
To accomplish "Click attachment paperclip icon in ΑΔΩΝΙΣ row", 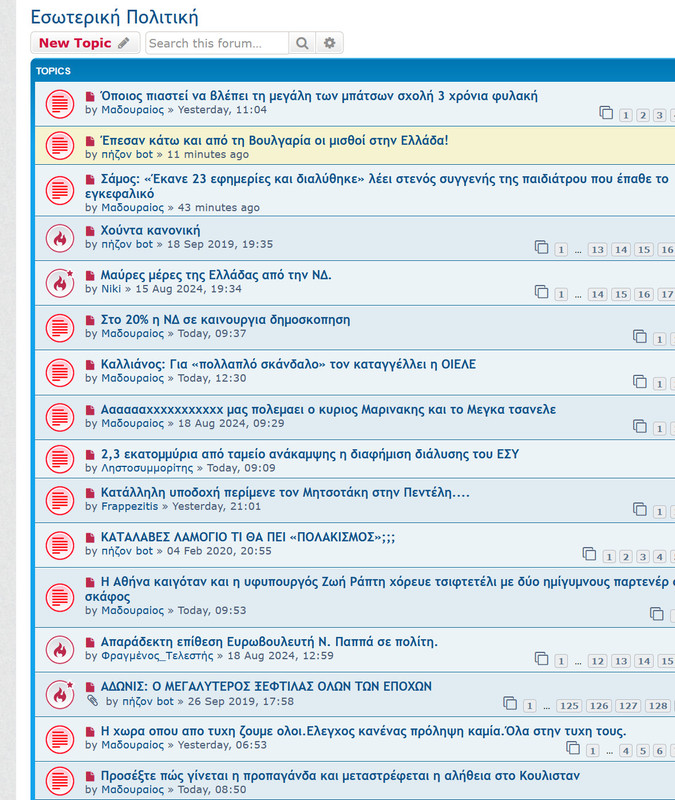I will click(92, 701).
